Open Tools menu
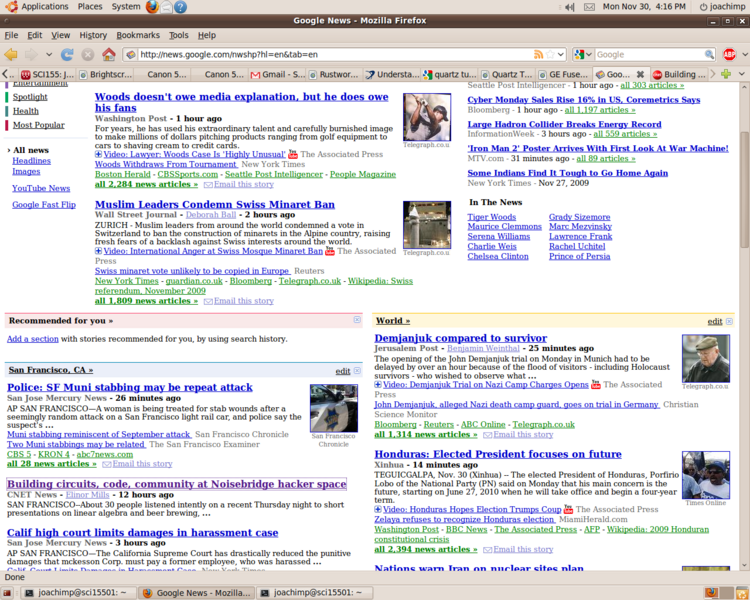This screenshot has height=600, width=750. [178, 35]
